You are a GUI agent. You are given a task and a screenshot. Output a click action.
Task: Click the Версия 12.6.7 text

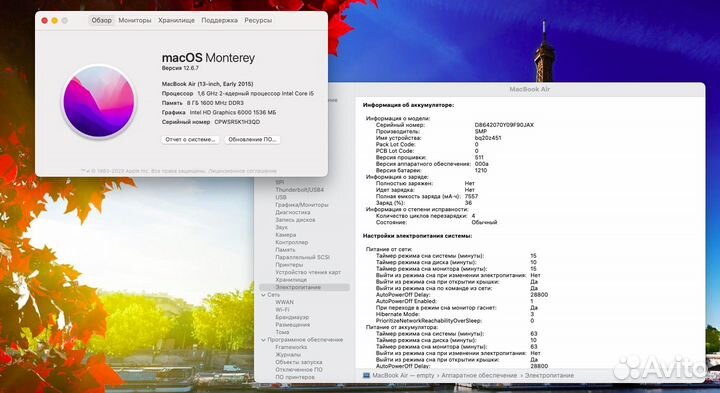[x=180, y=68]
